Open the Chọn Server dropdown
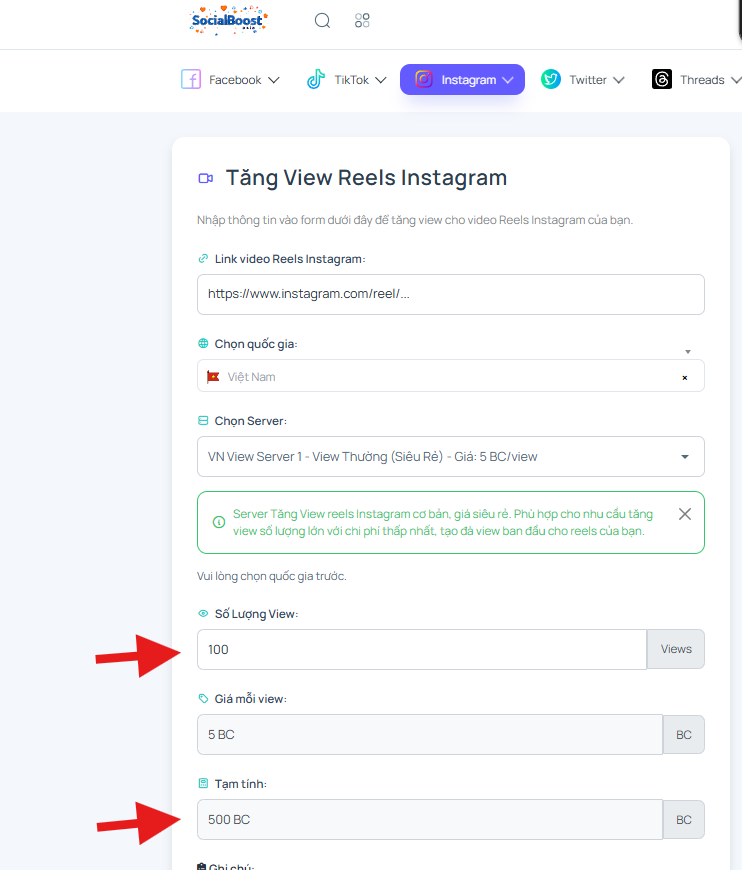 click(451, 457)
